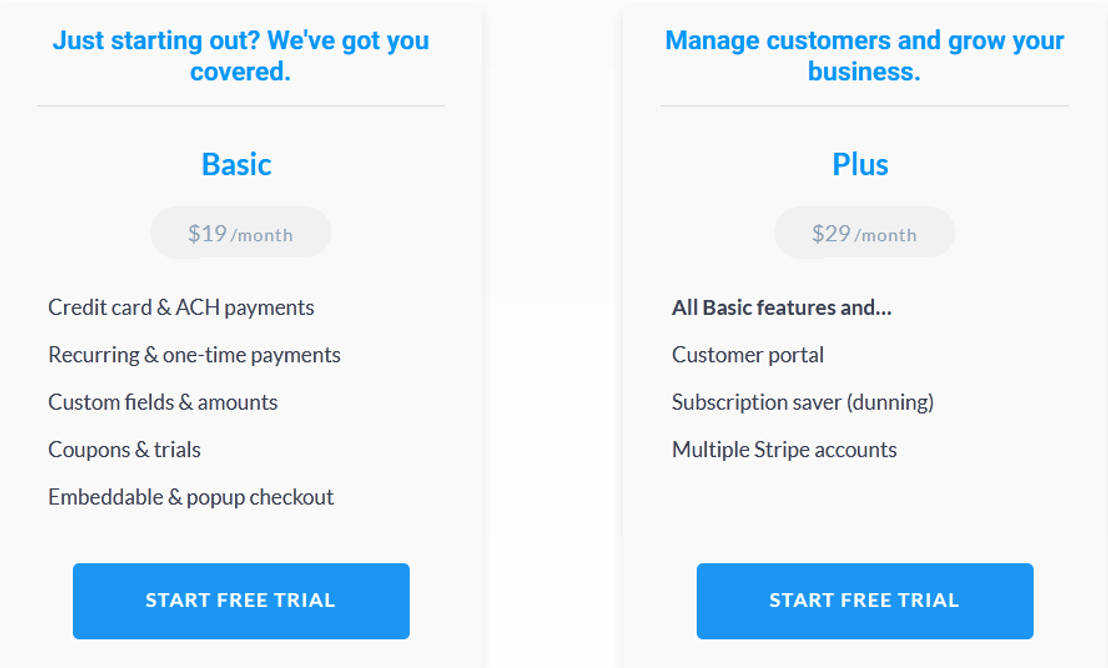
Task: Click the 'Manage customers and grow' tagline
Action: point(864,55)
